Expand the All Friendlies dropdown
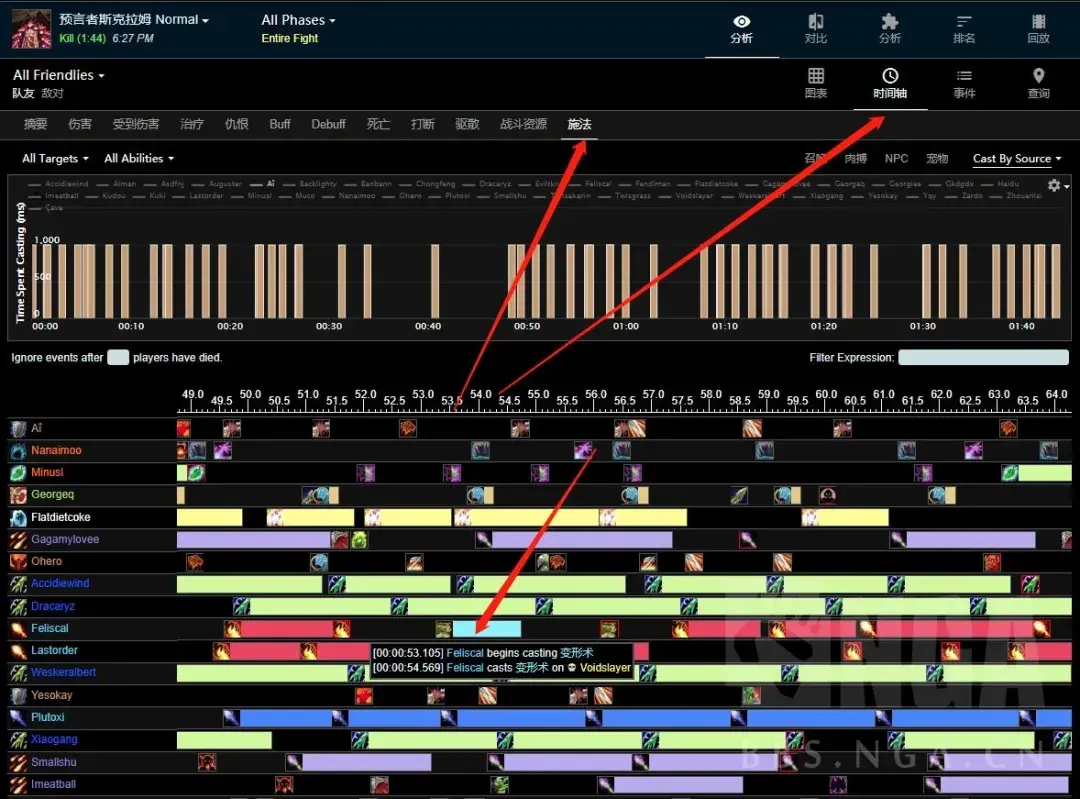The image size is (1080, 799). 58,75
